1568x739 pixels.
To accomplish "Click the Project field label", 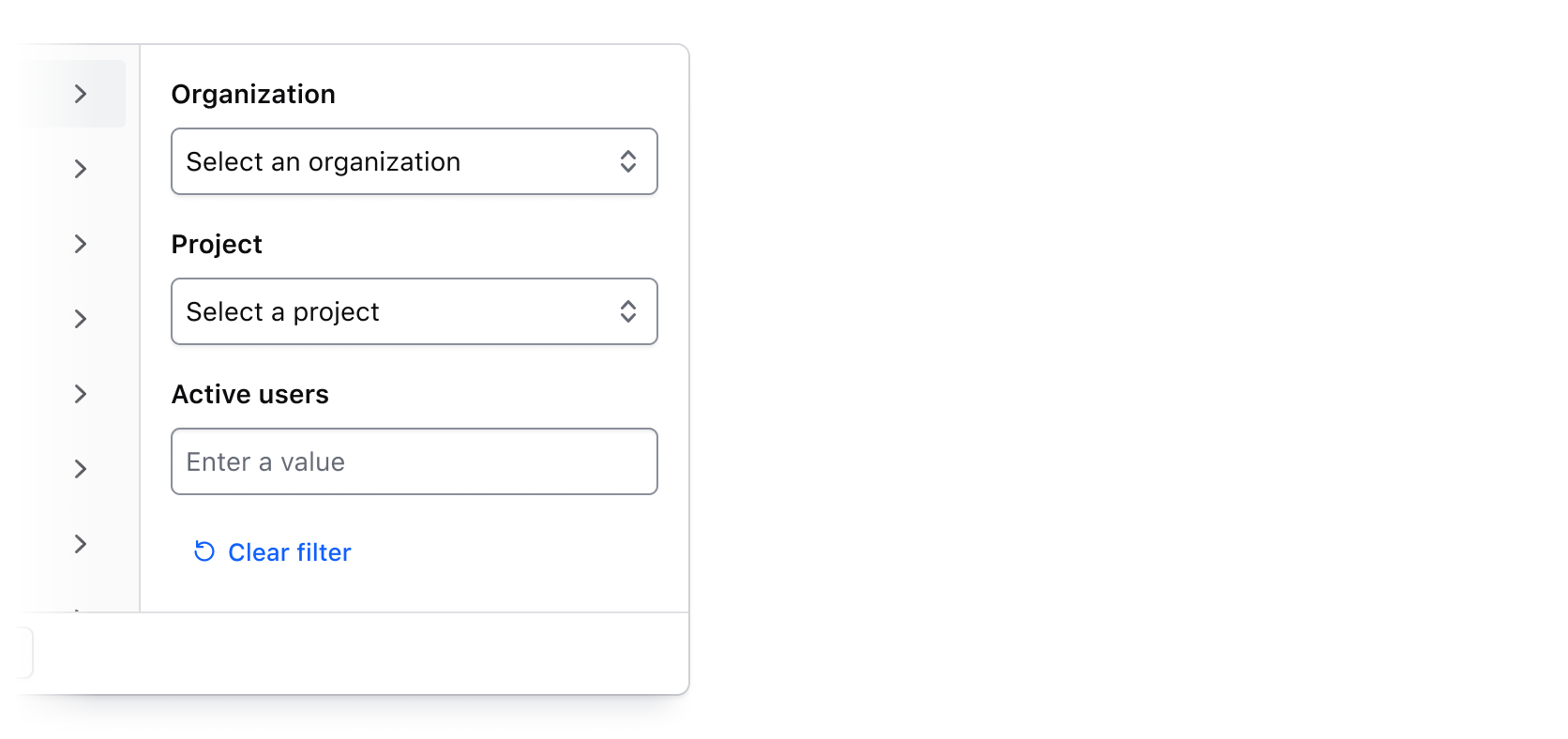I will pyautogui.click(x=217, y=244).
